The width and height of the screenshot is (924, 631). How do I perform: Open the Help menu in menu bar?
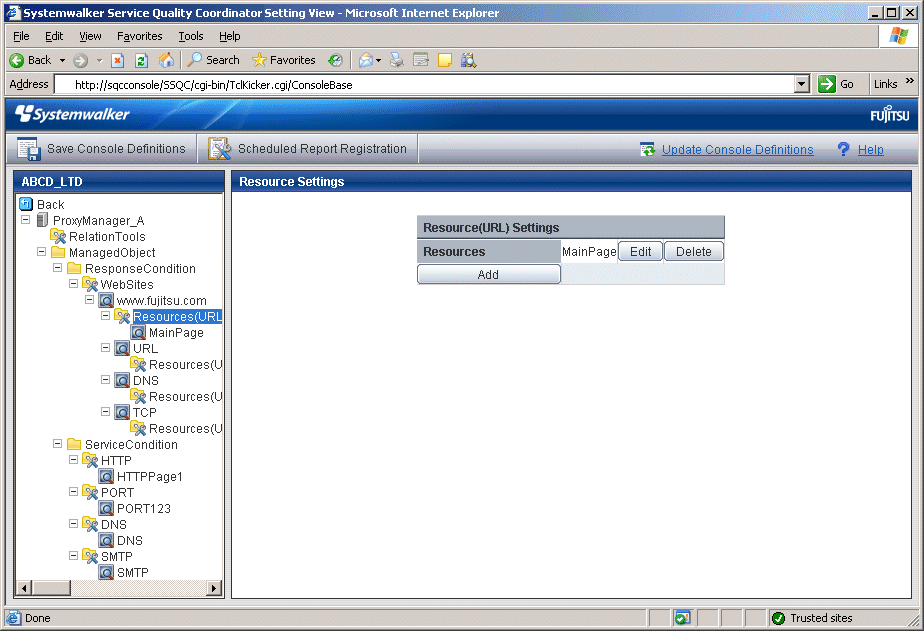pos(230,36)
